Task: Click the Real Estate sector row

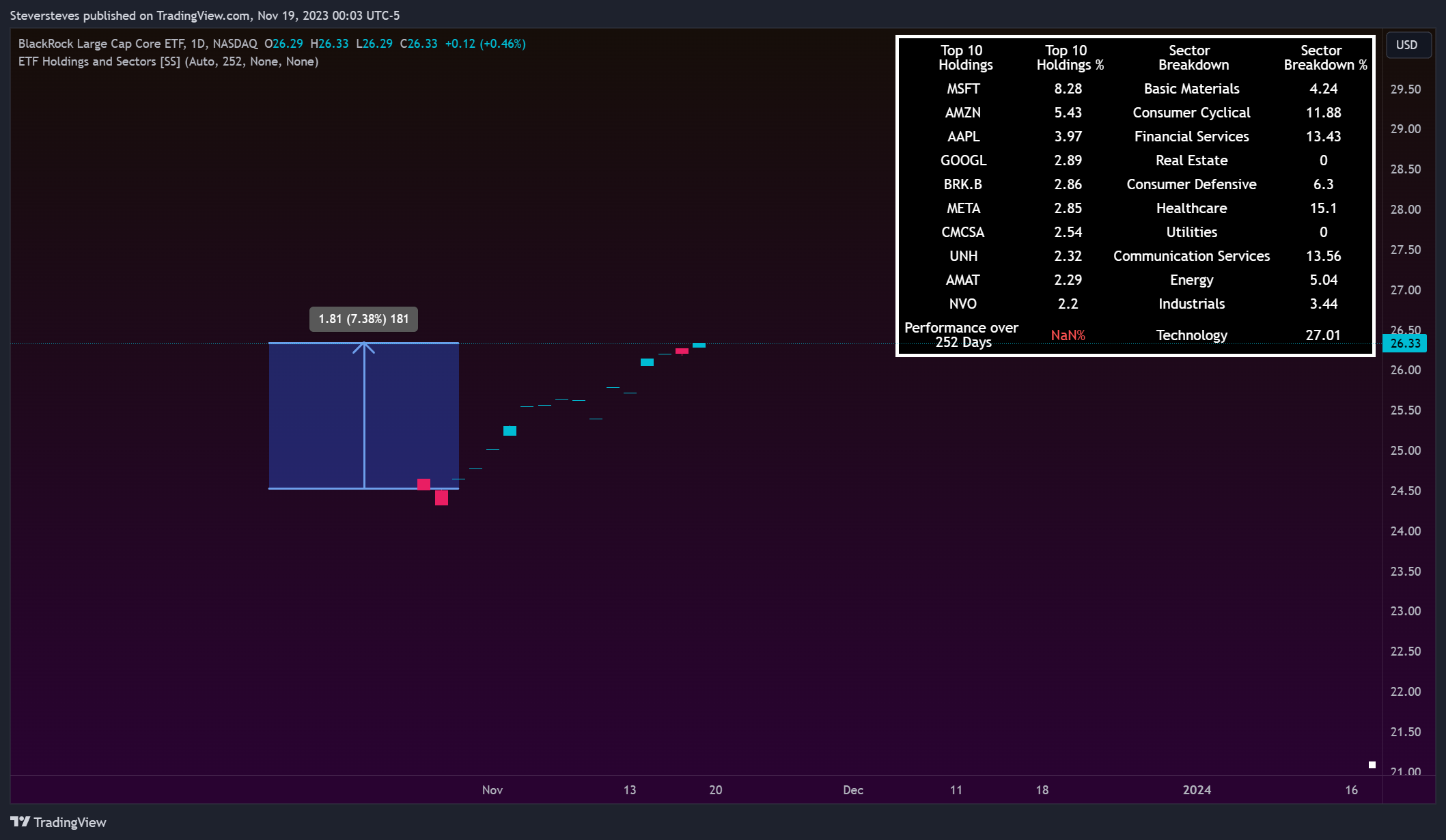Action: click(1192, 160)
